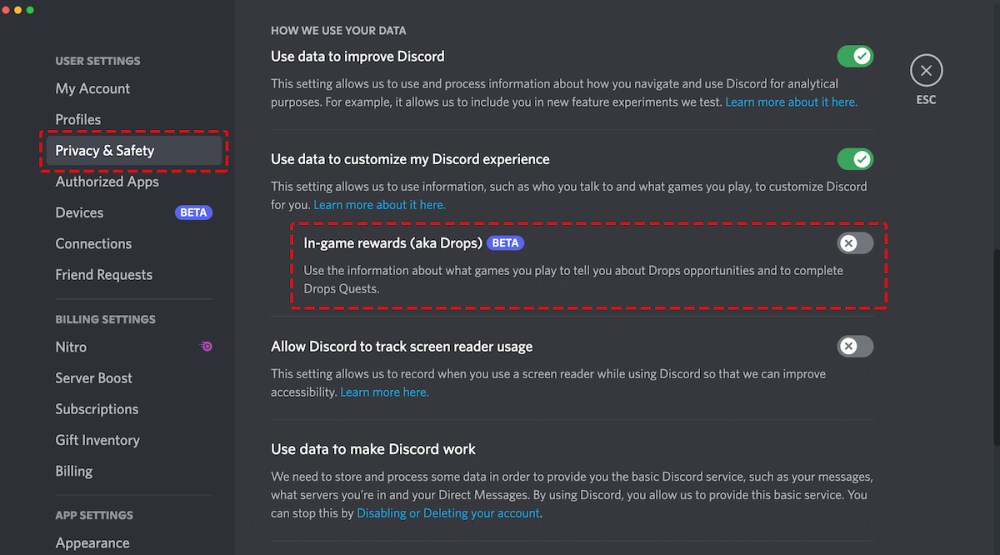
Task: Select Profiles in the settings sidebar
Action: pos(78,119)
